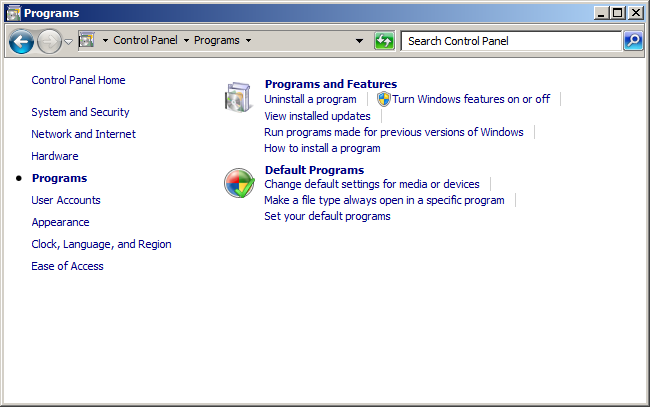The image size is (650, 407).
Task: Open Control Panel Home link
Action: point(78,80)
